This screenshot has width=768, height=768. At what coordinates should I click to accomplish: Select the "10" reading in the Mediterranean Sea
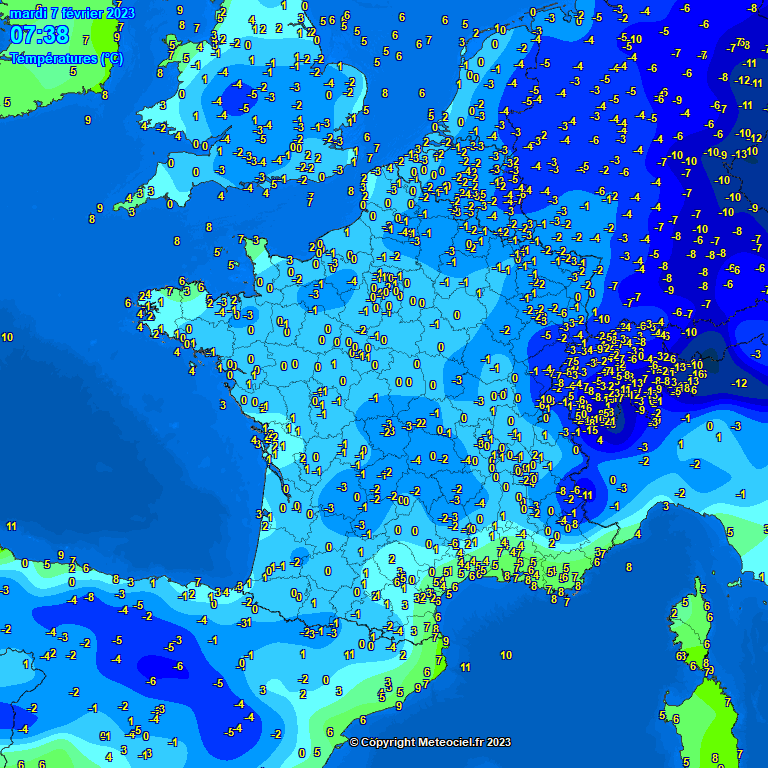(506, 655)
